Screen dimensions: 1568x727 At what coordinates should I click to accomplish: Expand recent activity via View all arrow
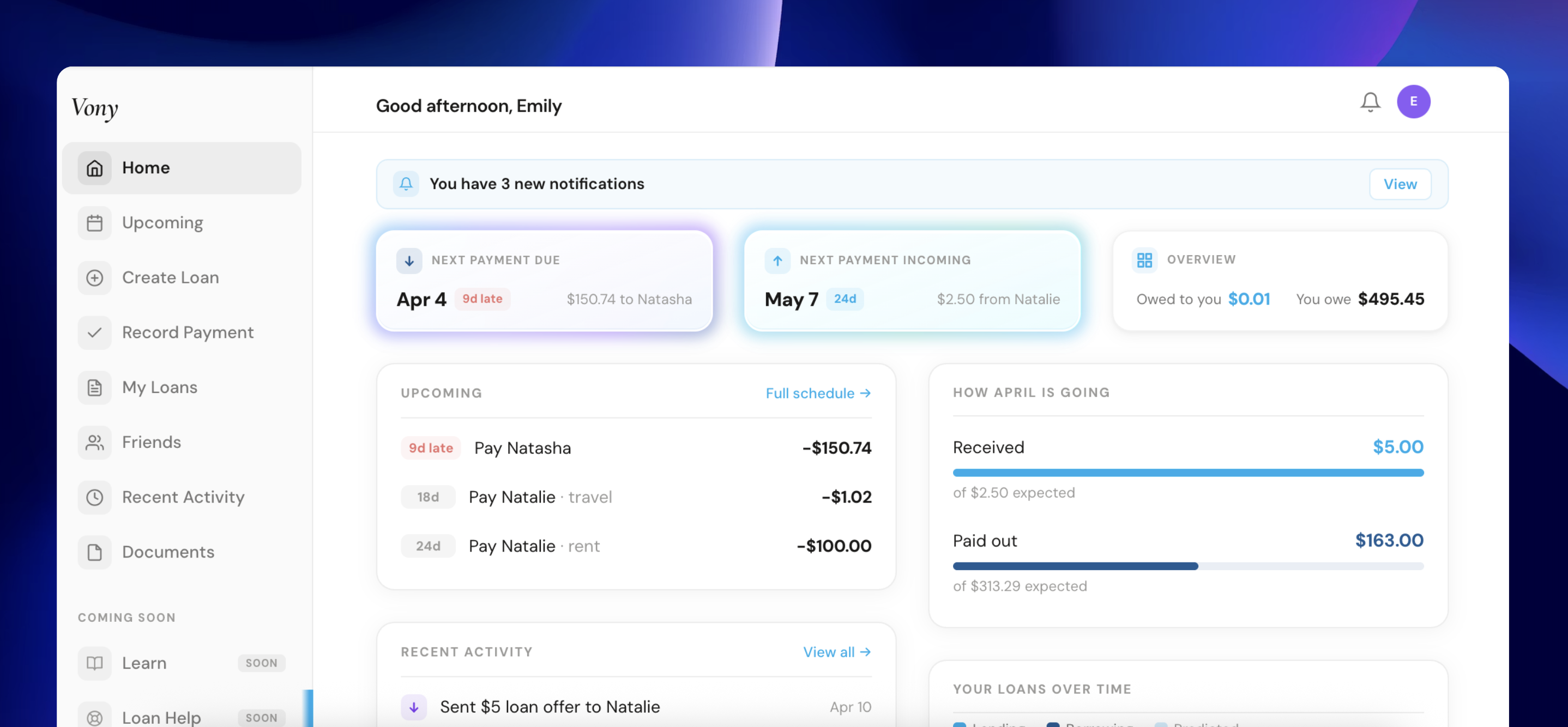(837, 652)
